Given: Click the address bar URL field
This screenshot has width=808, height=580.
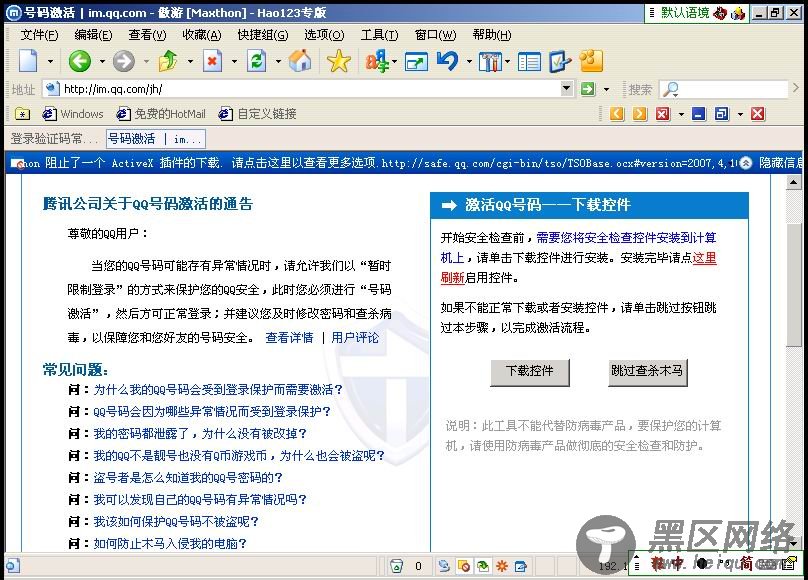Looking at the screenshot, I should click(x=309, y=89).
